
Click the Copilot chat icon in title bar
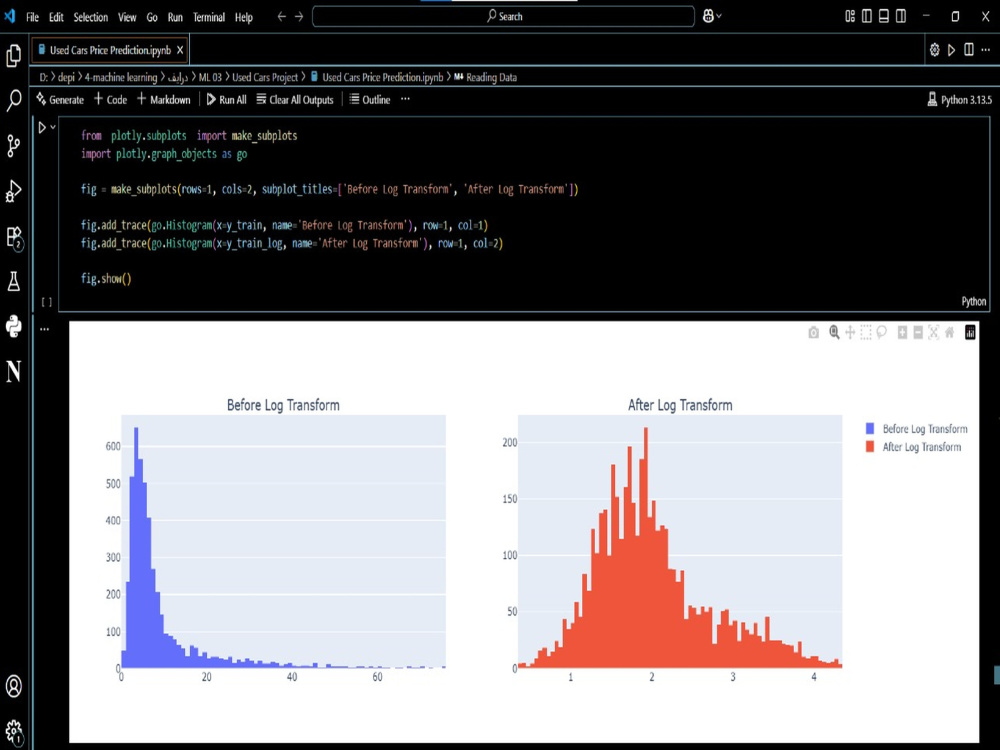(x=708, y=17)
